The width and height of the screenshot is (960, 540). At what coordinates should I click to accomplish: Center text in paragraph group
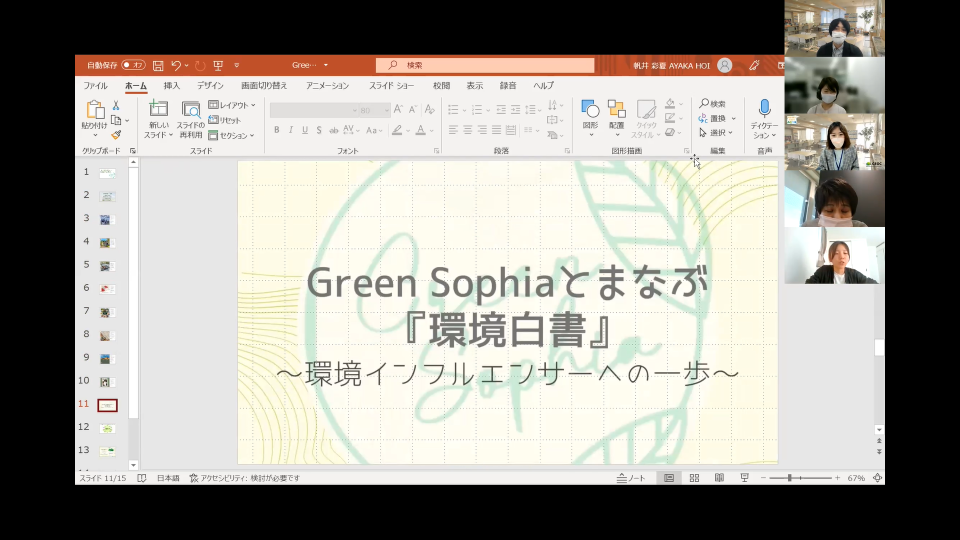click(x=468, y=130)
